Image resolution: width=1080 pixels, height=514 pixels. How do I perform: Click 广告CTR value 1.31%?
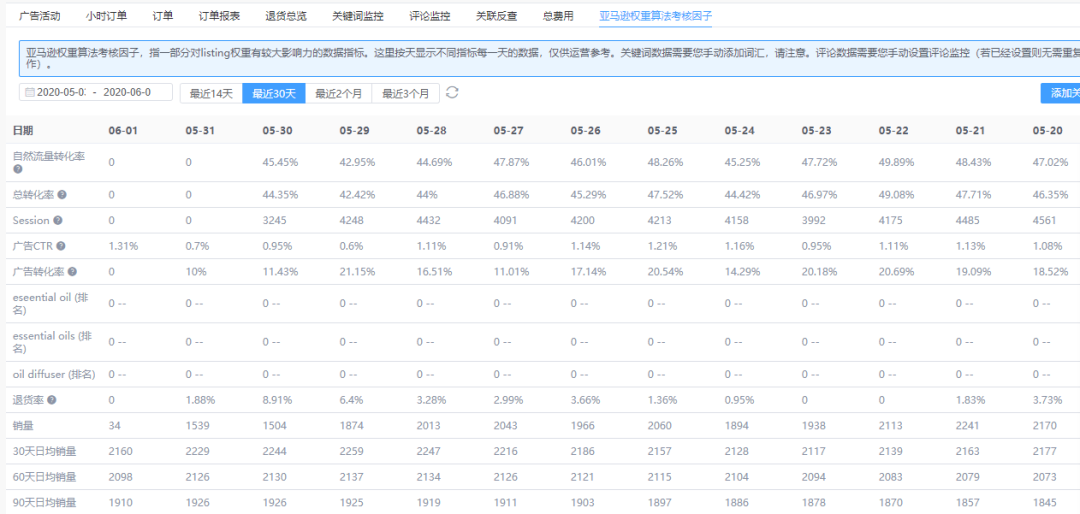pyautogui.click(x=123, y=246)
